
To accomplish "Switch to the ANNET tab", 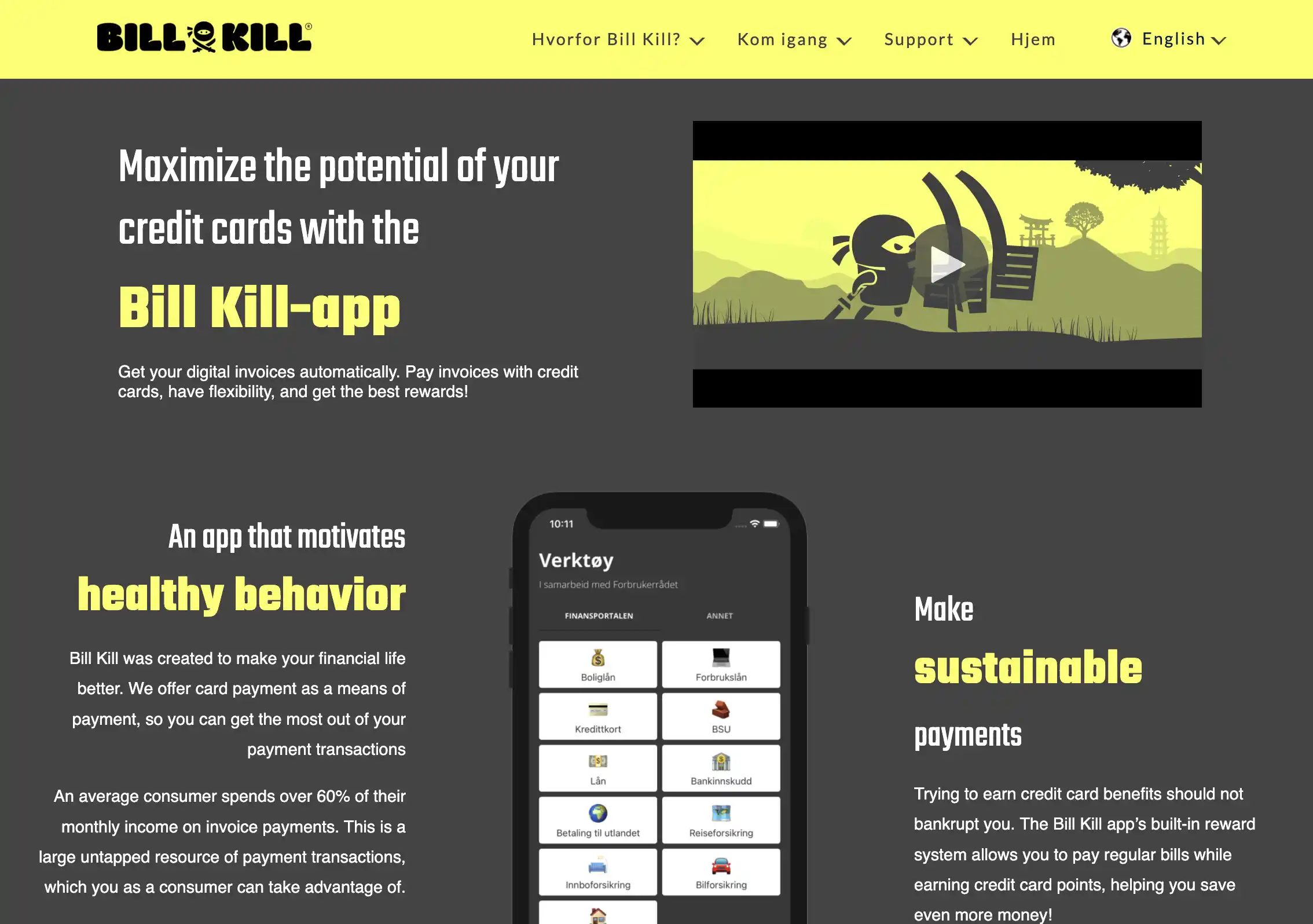I will point(719,615).
